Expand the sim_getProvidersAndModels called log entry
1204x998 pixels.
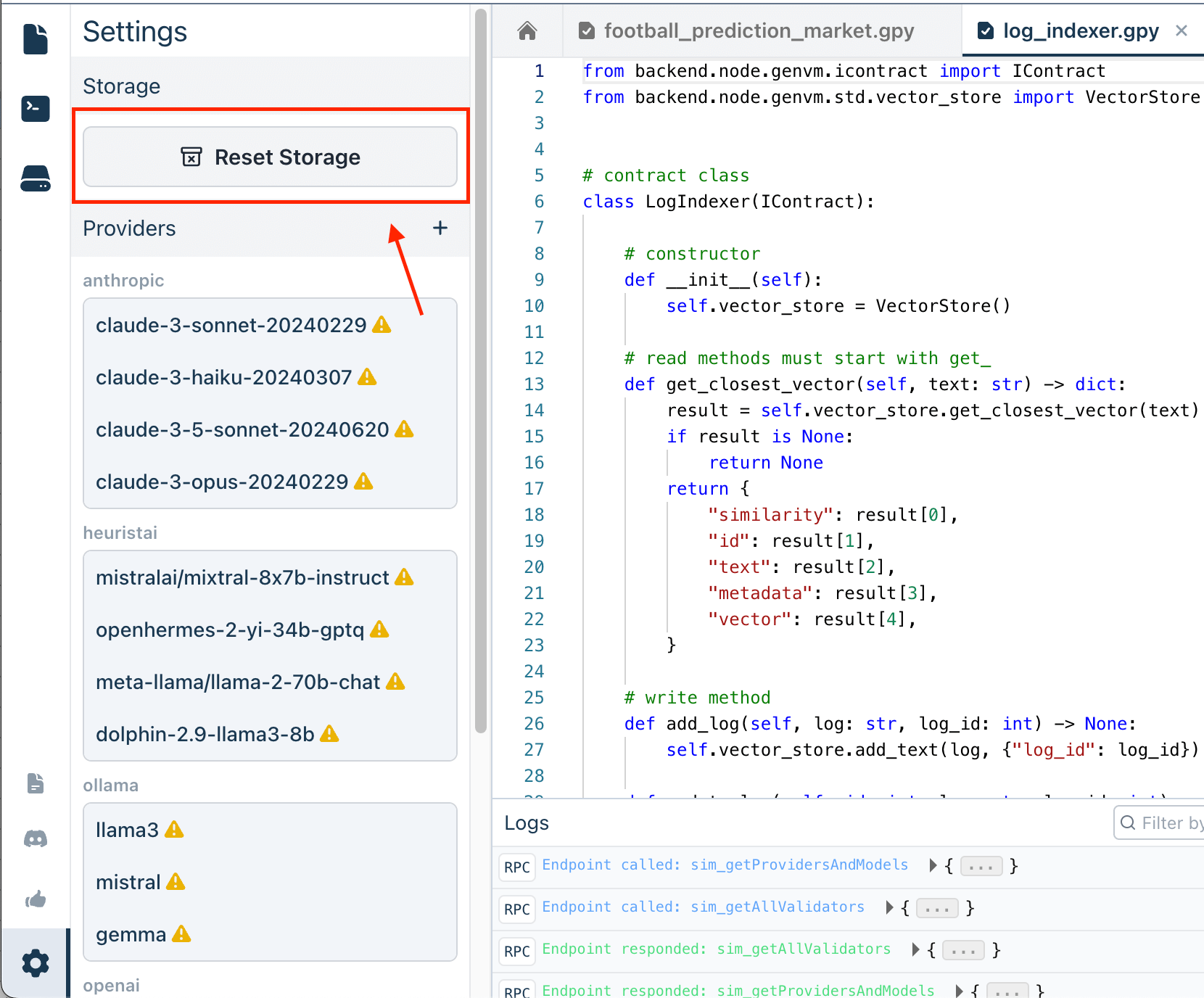click(x=933, y=865)
